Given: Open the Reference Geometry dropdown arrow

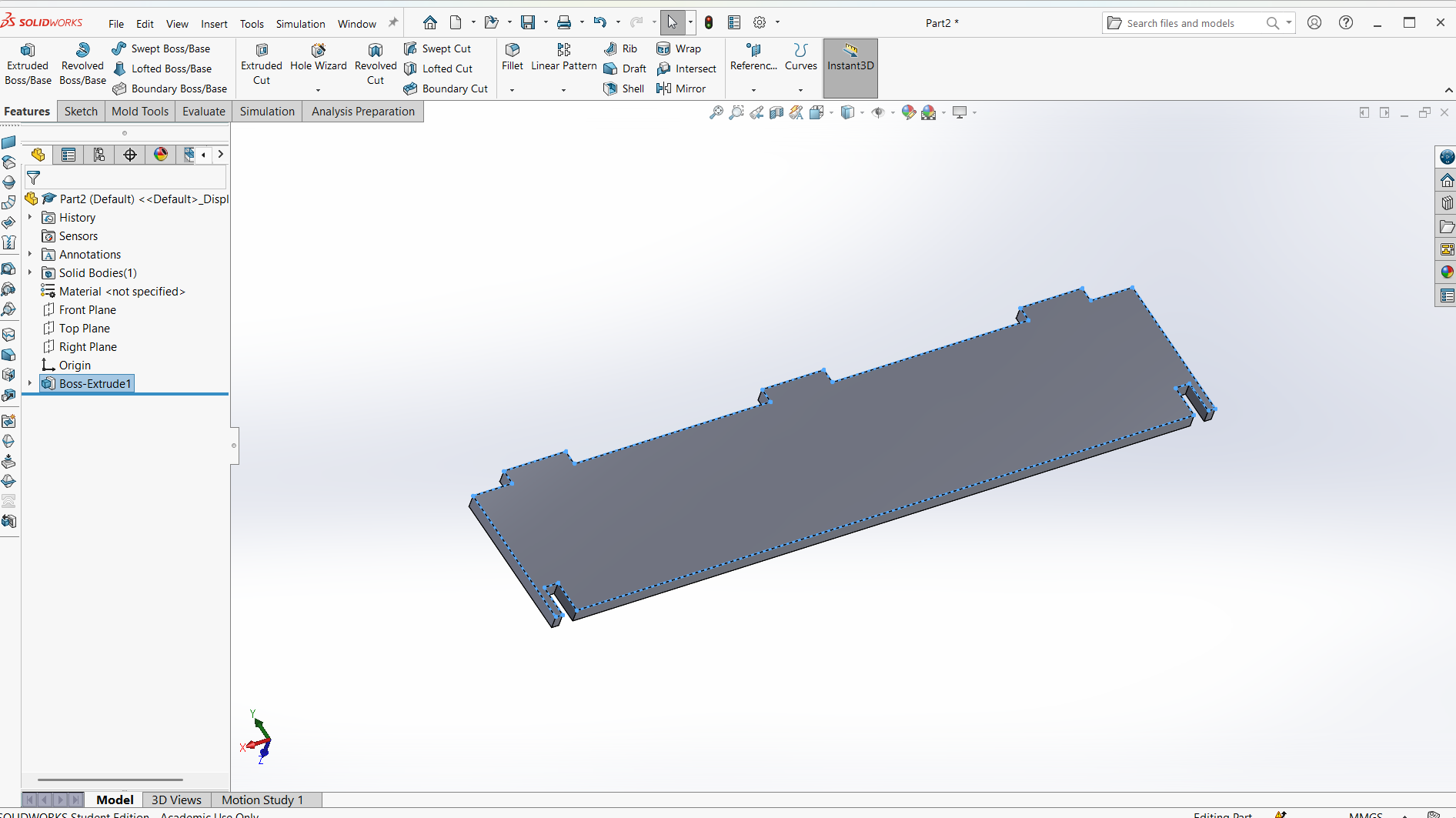Looking at the screenshot, I should [x=753, y=90].
